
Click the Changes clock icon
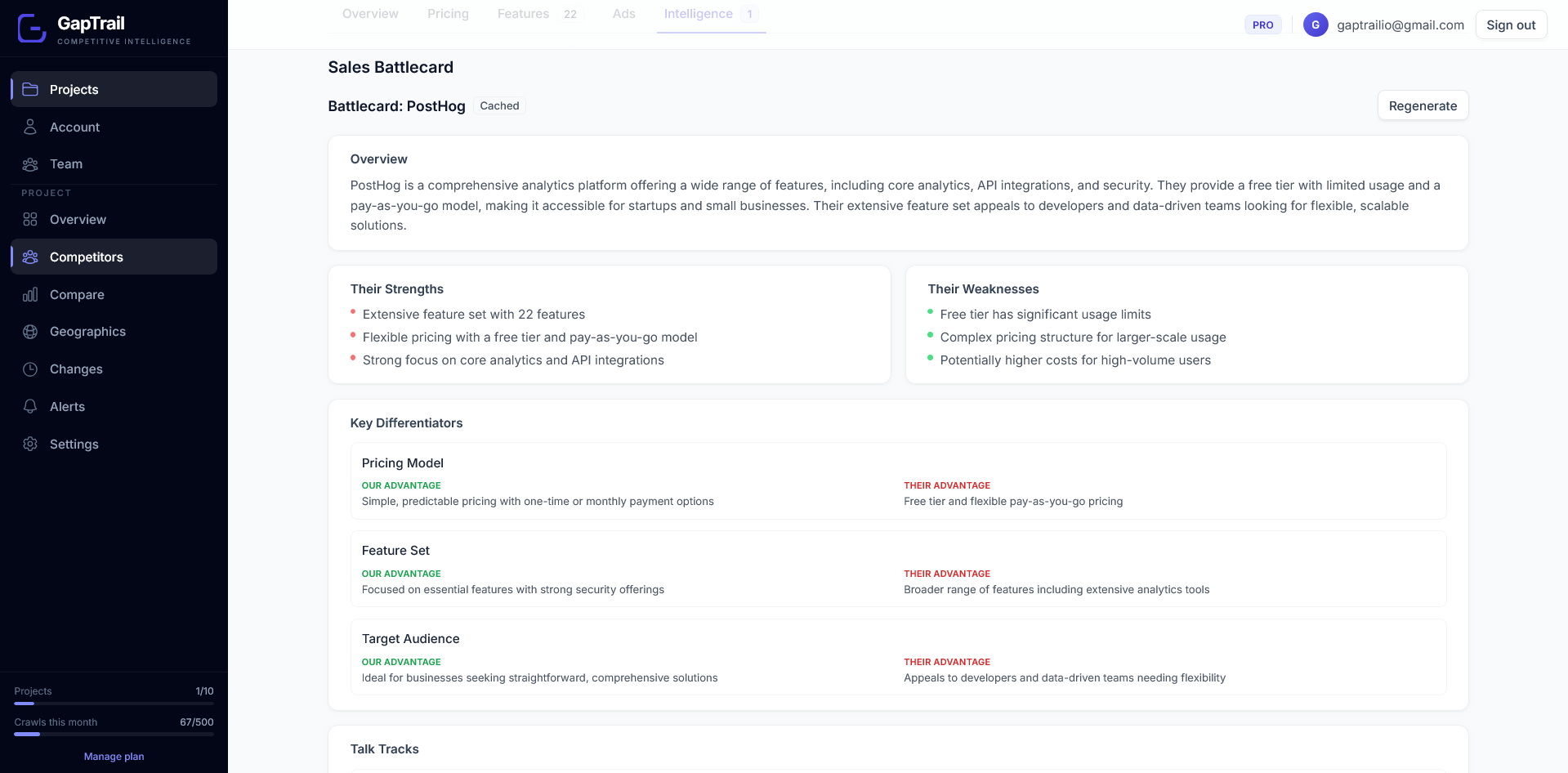[x=30, y=369]
